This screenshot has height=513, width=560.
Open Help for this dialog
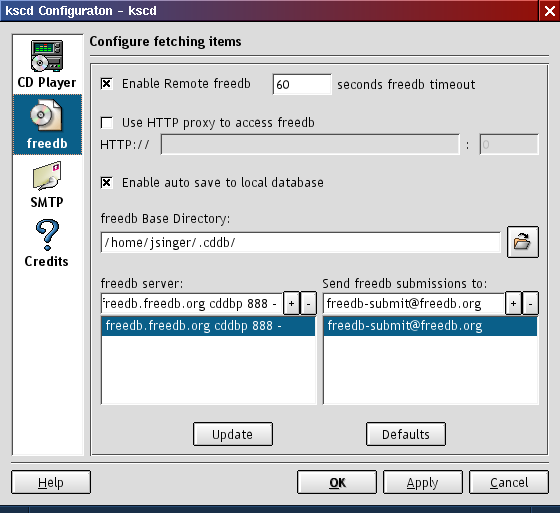(x=51, y=482)
